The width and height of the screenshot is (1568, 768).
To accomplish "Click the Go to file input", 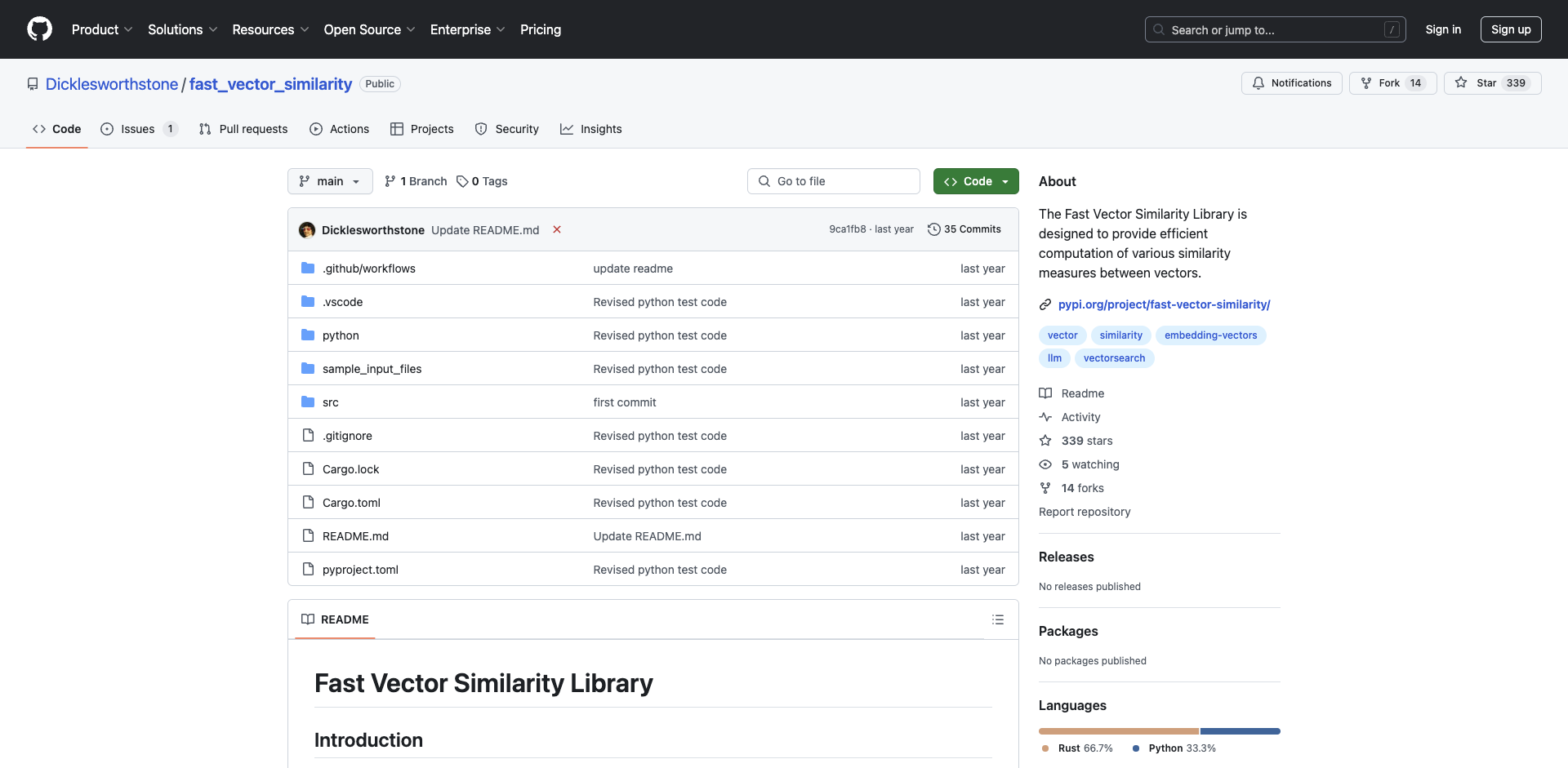I will click(834, 181).
